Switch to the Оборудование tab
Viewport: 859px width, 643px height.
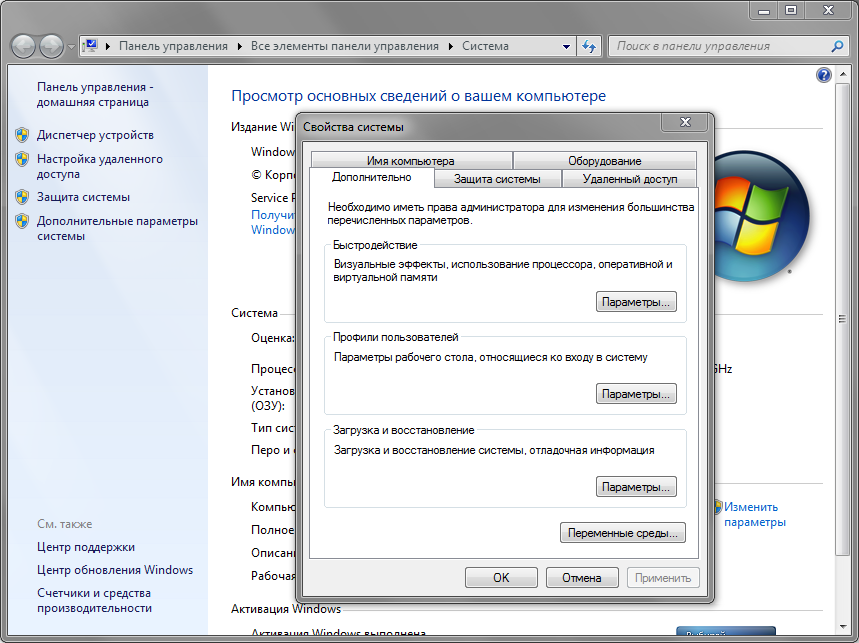click(603, 160)
